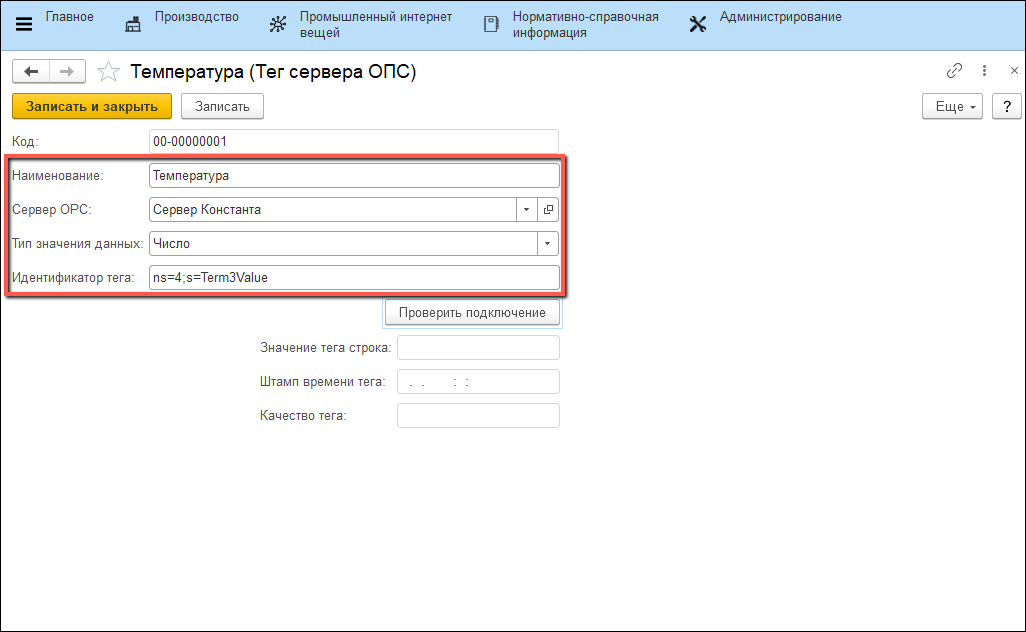The width and height of the screenshot is (1026, 632).
Task: Open Сервер Константа record with the open icon
Action: coord(548,210)
